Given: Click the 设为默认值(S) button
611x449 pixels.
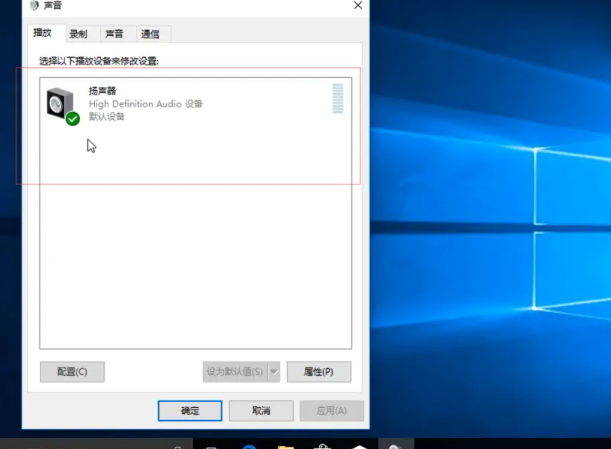Looking at the screenshot, I should click(235, 372).
